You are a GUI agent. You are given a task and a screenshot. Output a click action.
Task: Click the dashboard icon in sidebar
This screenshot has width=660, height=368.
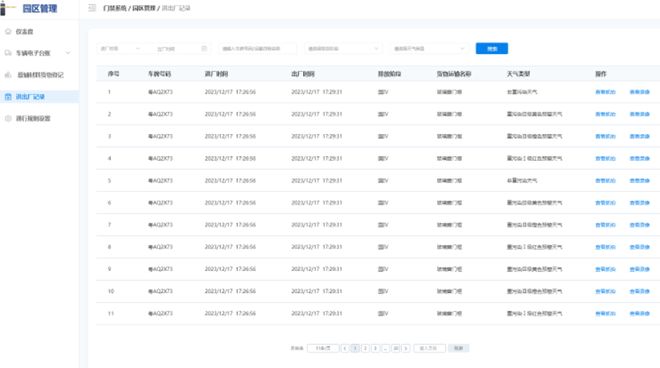pos(8,32)
